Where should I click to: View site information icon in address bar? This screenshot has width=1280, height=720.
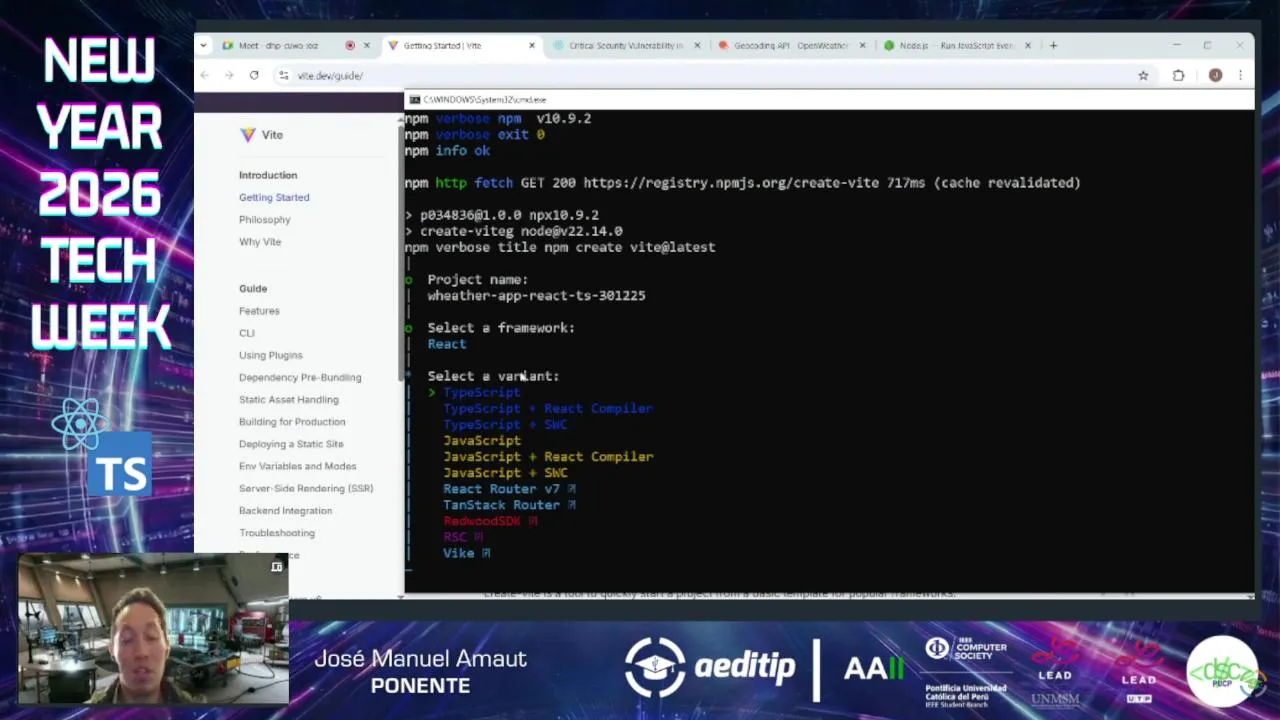(284, 75)
